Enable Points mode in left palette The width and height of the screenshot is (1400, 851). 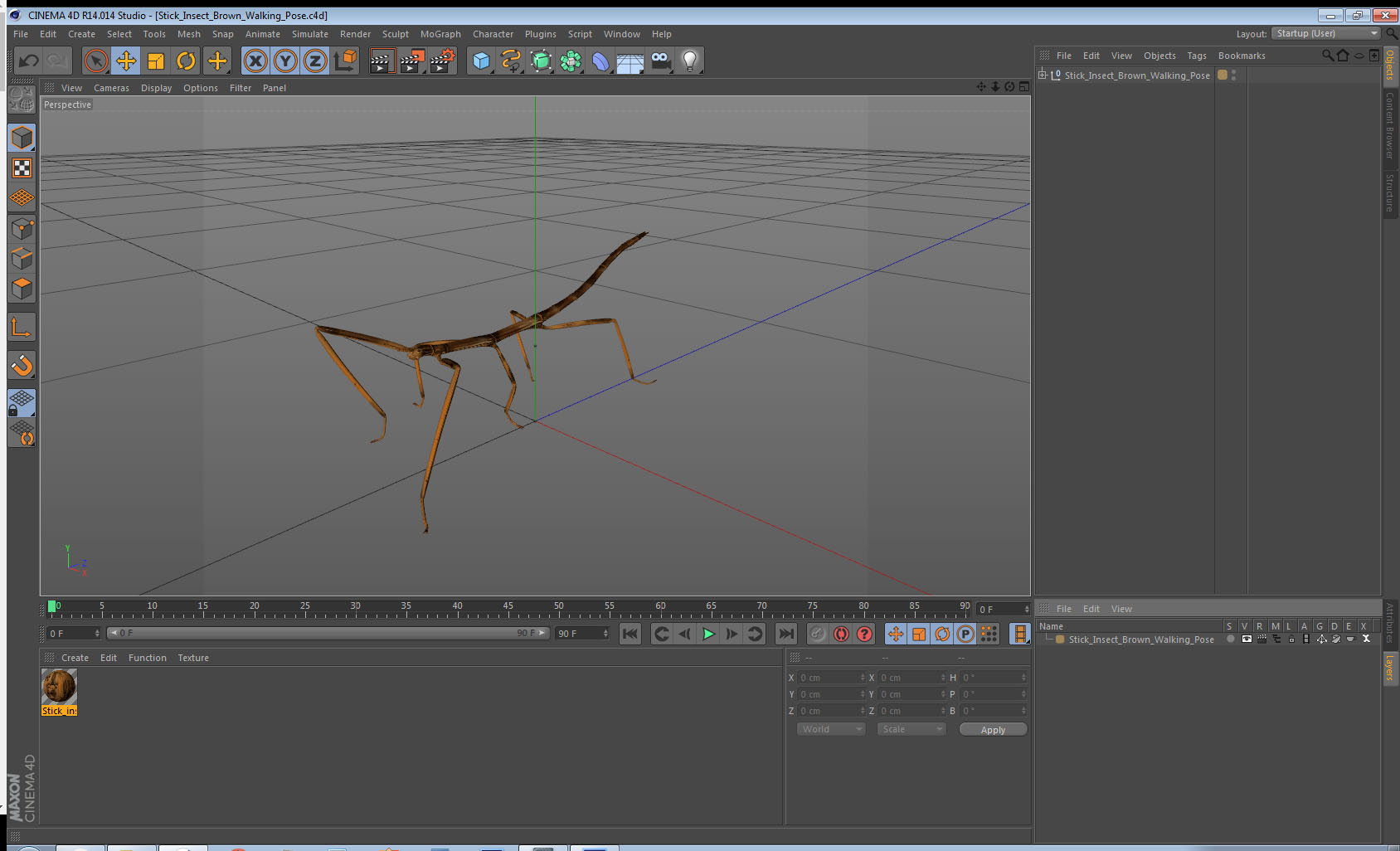pos(22,229)
